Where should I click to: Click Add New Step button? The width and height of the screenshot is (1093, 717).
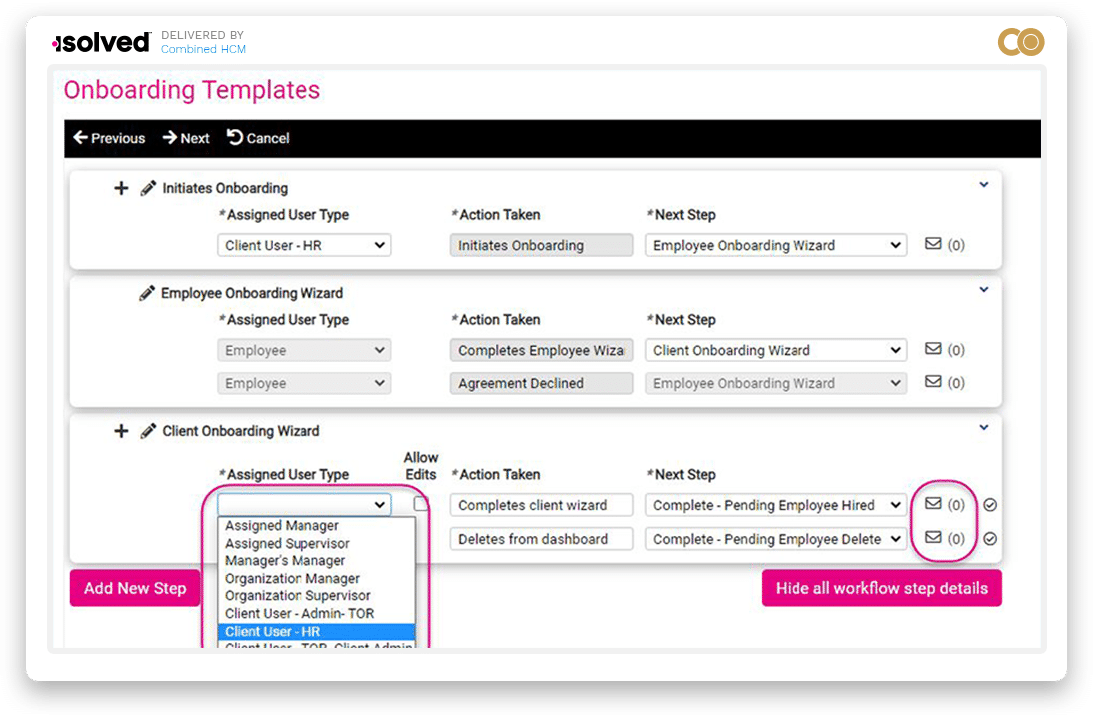(135, 588)
